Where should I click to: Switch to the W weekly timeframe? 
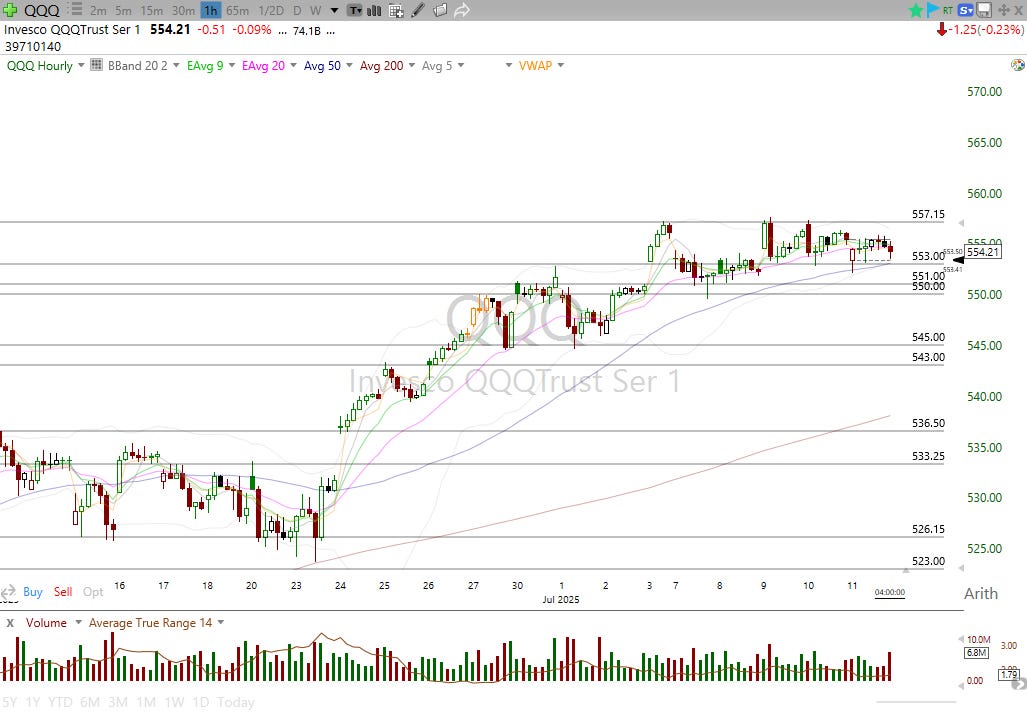pyautogui.click(x=315, y=10)
